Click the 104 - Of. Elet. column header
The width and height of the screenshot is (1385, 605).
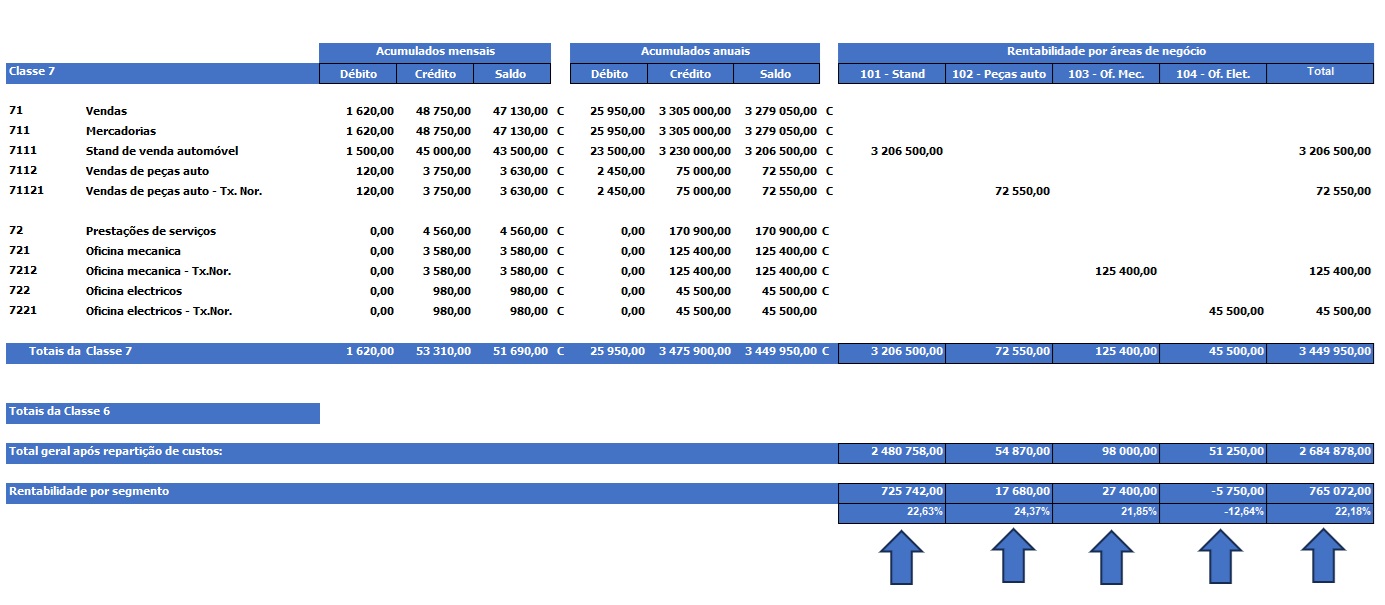click(1212, 73)
